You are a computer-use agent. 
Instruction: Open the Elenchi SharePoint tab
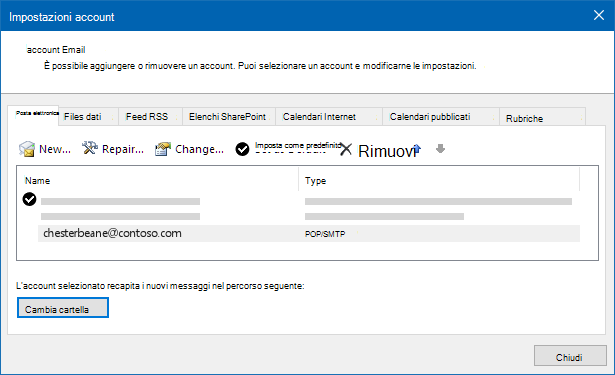[x=229, y=117]
